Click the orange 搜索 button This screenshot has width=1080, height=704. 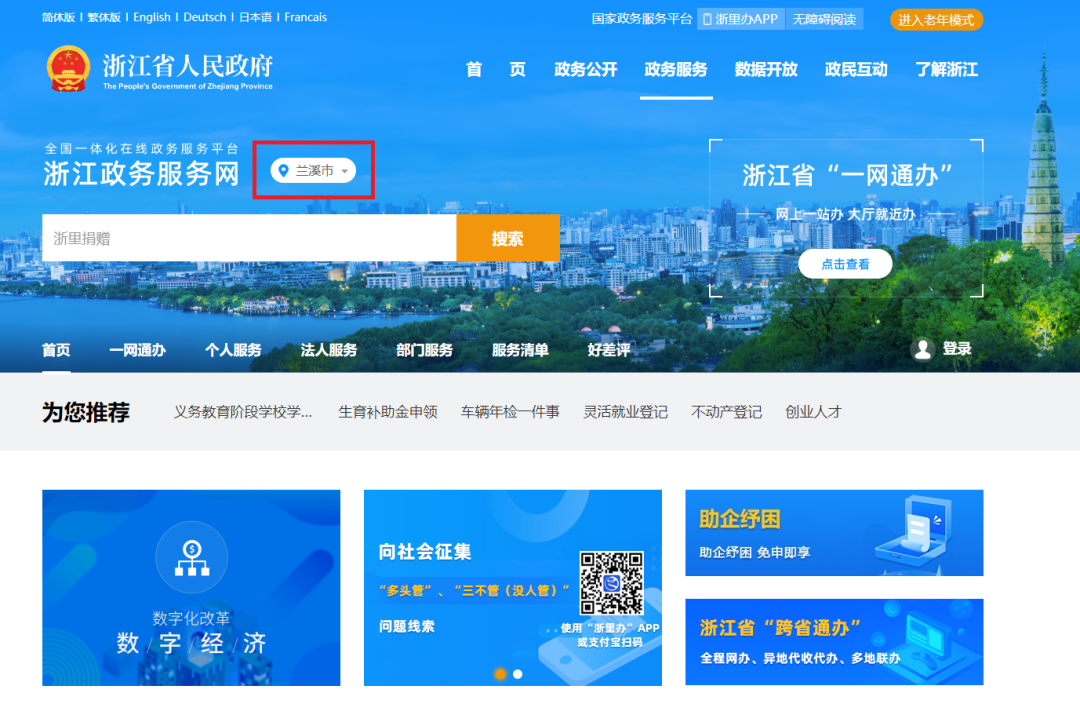tap(508, 238)
